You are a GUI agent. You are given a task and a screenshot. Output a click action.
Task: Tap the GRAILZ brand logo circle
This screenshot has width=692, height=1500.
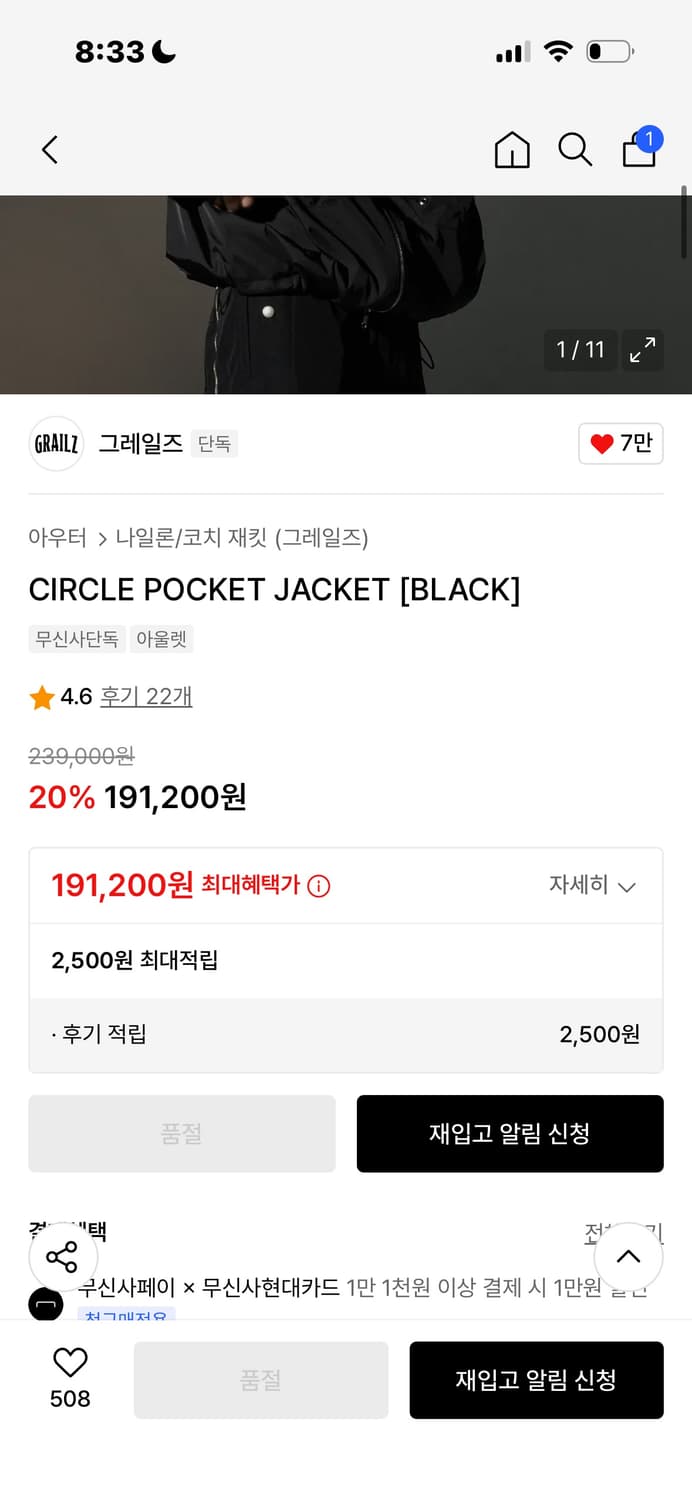(x=55, y=443)
